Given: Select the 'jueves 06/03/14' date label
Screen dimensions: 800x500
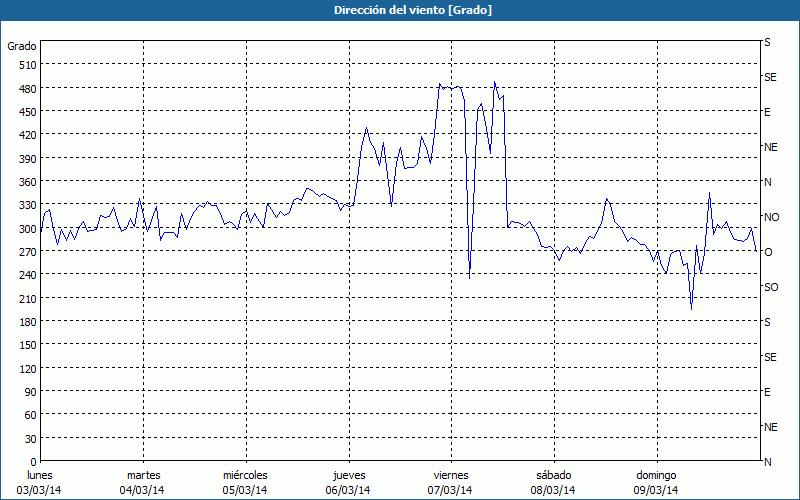Looking at the screenshot, I should tap(348, 482).
